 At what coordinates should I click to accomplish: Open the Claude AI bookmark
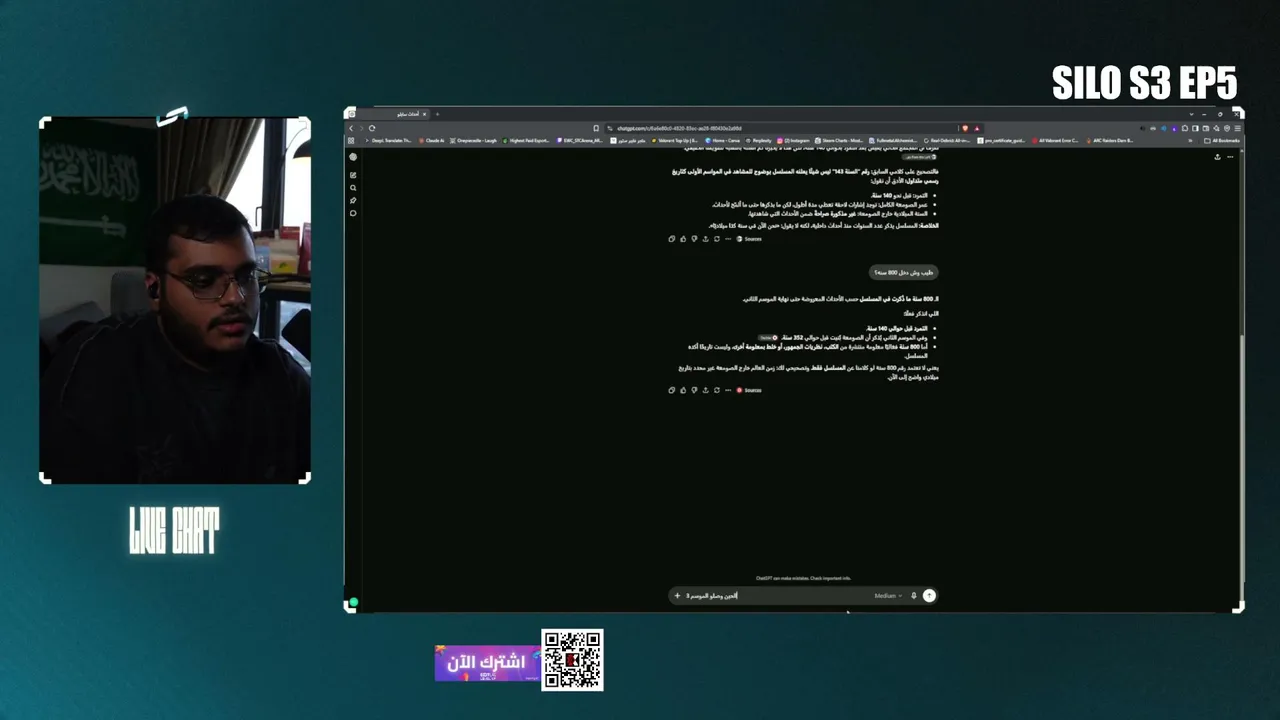point(432,141)
